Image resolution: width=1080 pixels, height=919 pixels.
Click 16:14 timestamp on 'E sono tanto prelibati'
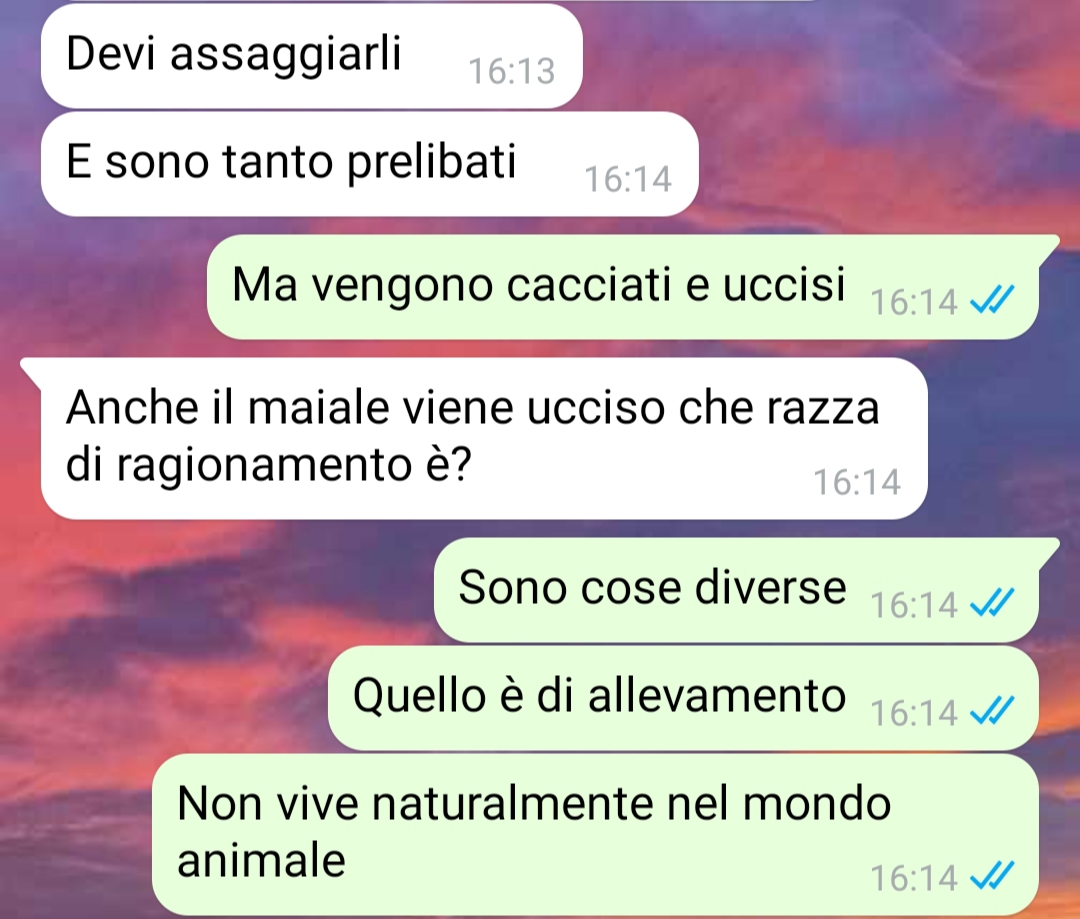627,179
